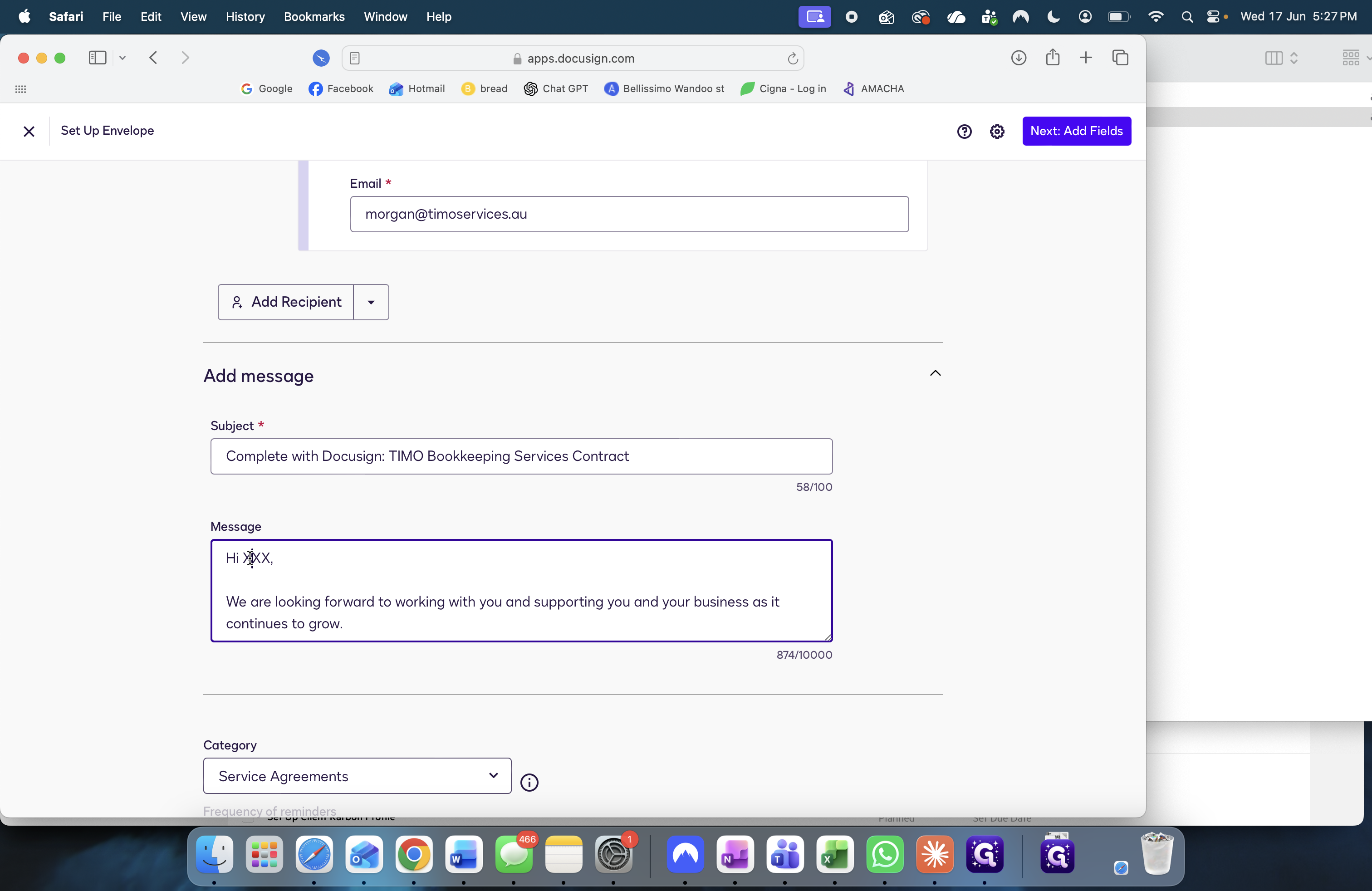Image resolution: width=1372 pixels, height=891 pixels.
Task: Click into the Email input field
Action: pos(629,214)
